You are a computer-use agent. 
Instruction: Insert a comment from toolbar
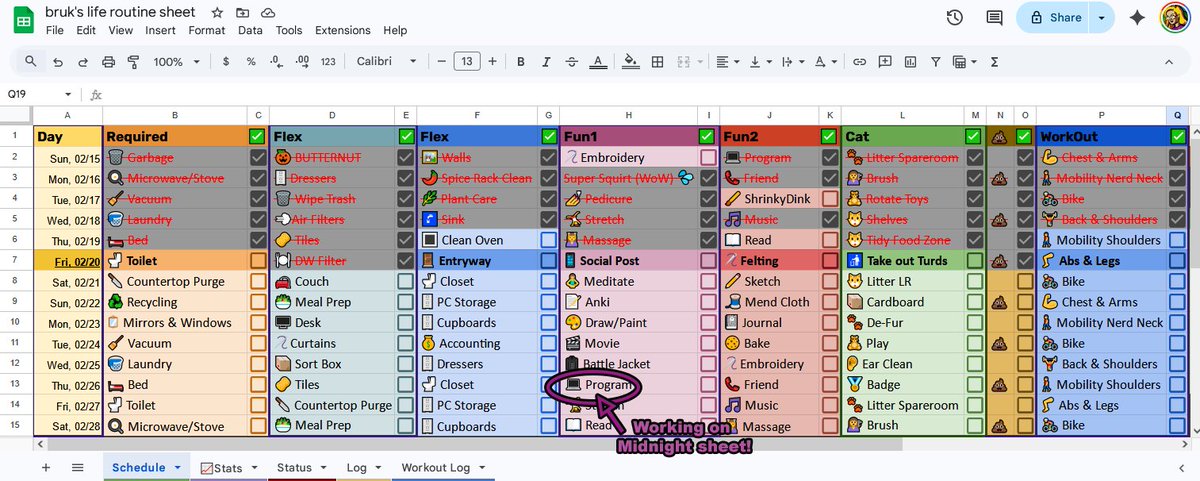point(884,61)
